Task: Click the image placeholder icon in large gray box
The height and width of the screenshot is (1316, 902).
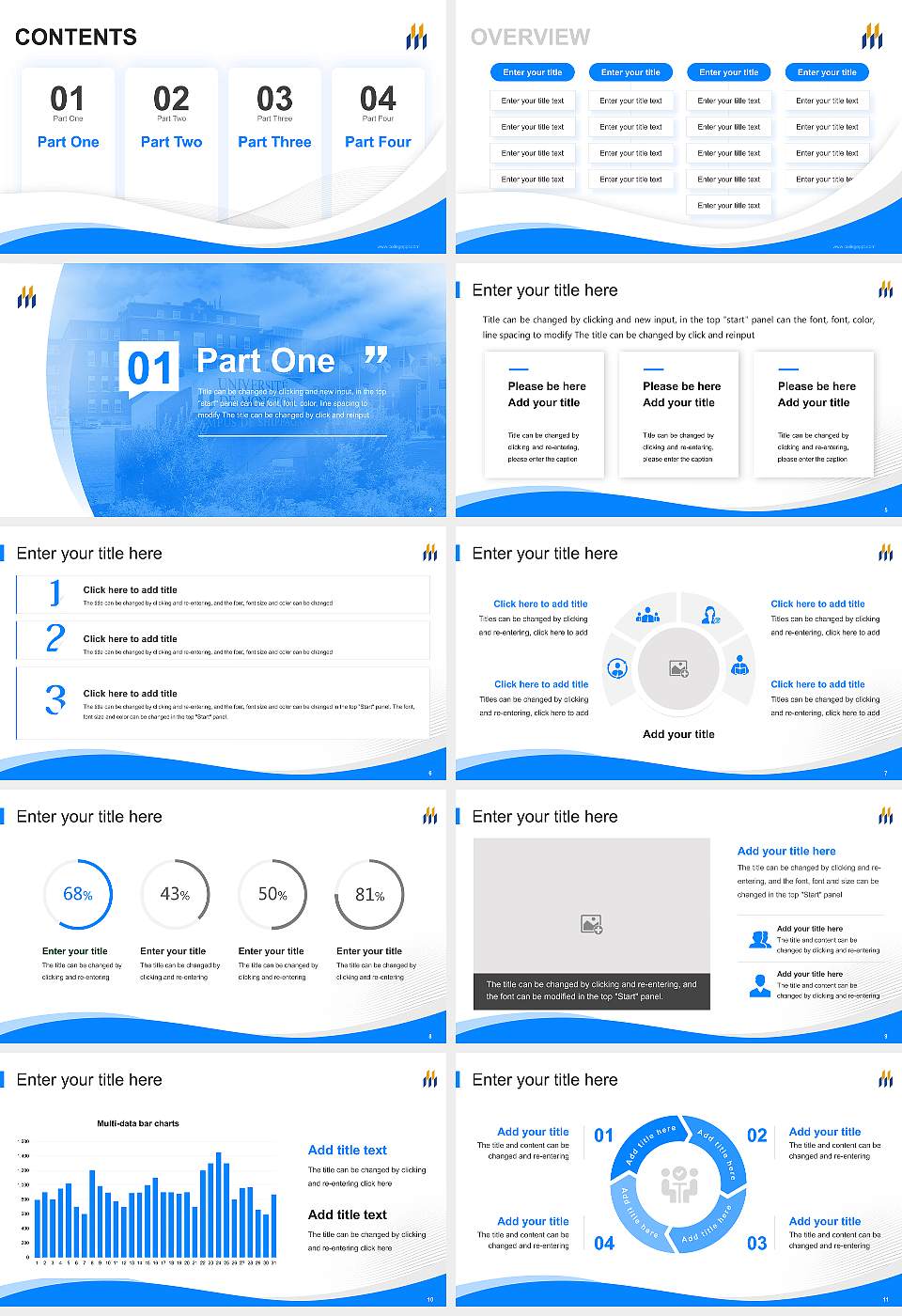Action: click(x=591, y=924)
